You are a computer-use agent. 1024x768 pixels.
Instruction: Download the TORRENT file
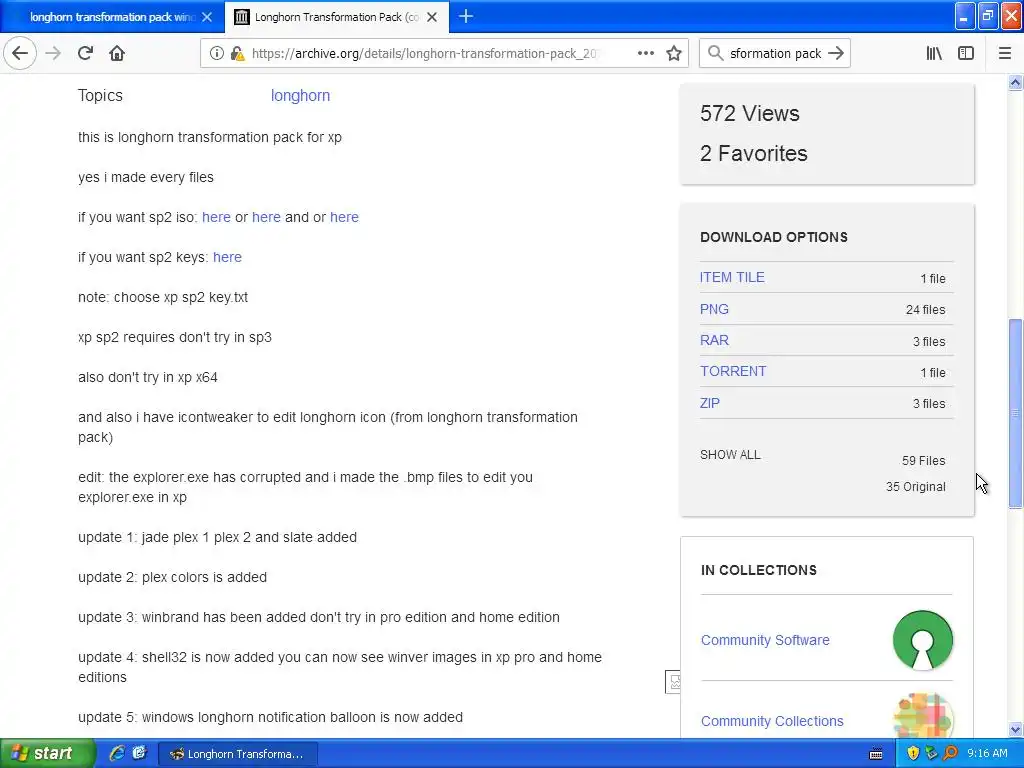[733, 371]
